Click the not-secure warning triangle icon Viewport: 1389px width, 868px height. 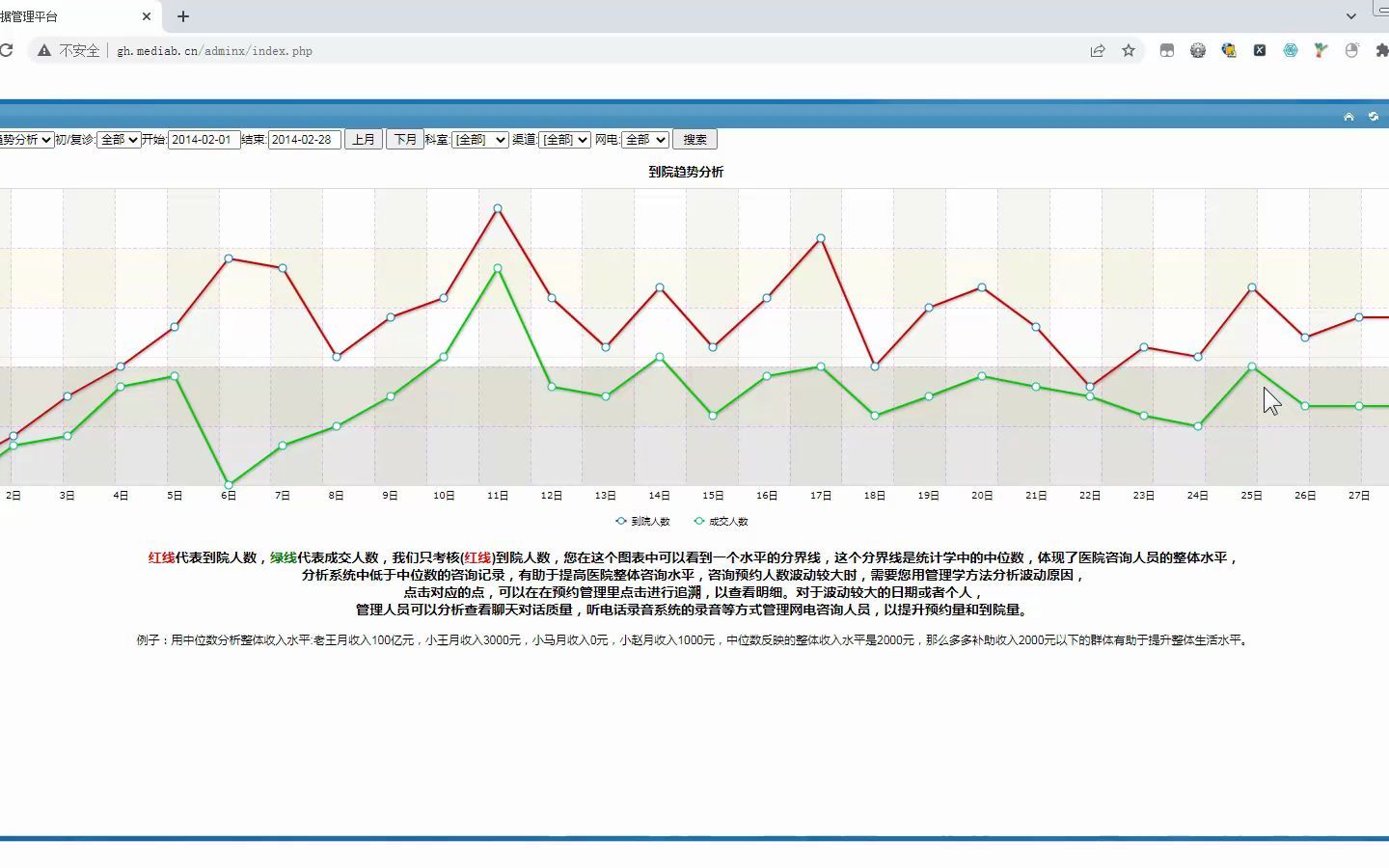click(x=44, y=51)
